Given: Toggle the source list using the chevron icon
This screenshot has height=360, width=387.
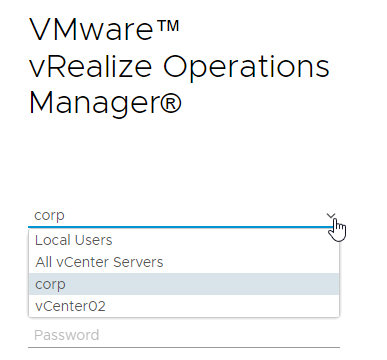Looking at the screenshot, I should click(x=331, y=216).
